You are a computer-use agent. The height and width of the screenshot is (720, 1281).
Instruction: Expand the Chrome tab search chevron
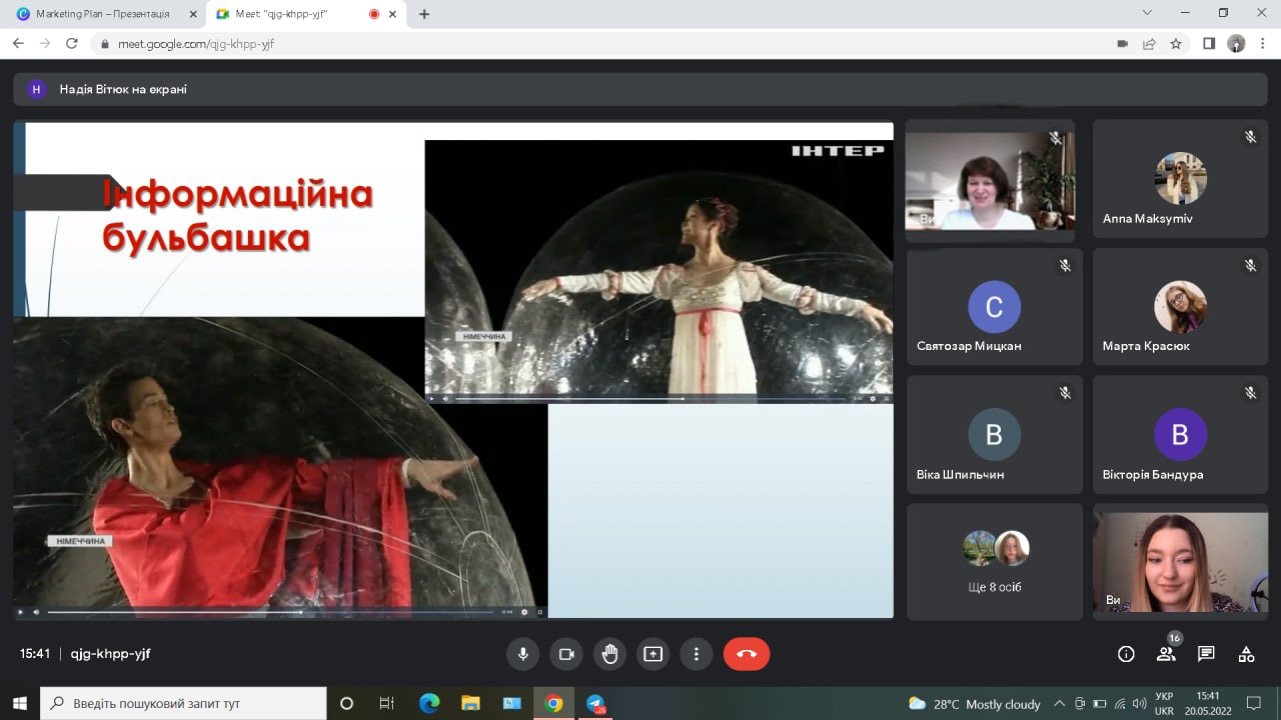click(1147, 13)
